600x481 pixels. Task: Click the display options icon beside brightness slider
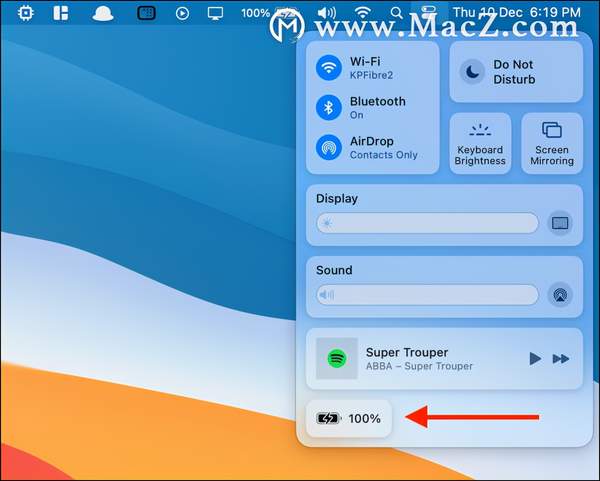[x=560, y=223]
